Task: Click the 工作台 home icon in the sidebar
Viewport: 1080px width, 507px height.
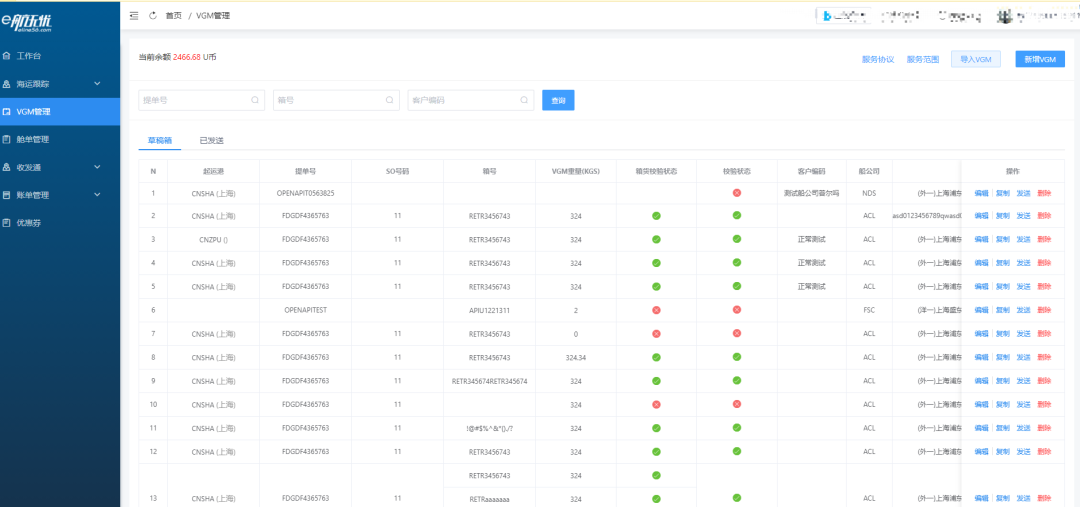Action: (7, 56)
